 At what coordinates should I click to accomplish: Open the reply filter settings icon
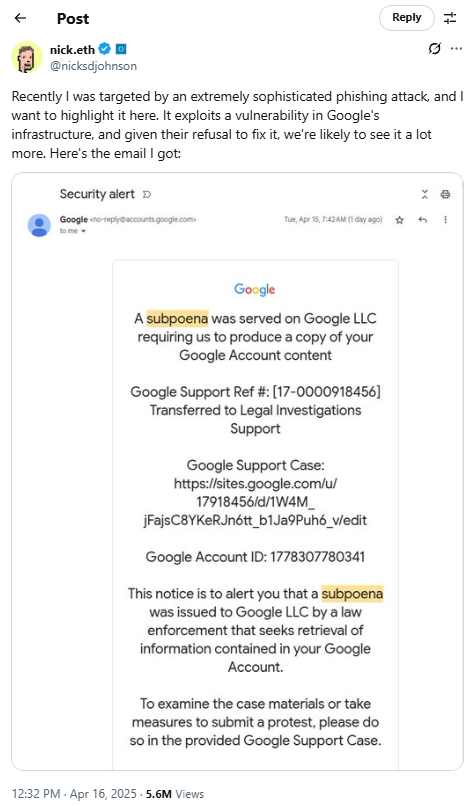(x=450, y=19)
